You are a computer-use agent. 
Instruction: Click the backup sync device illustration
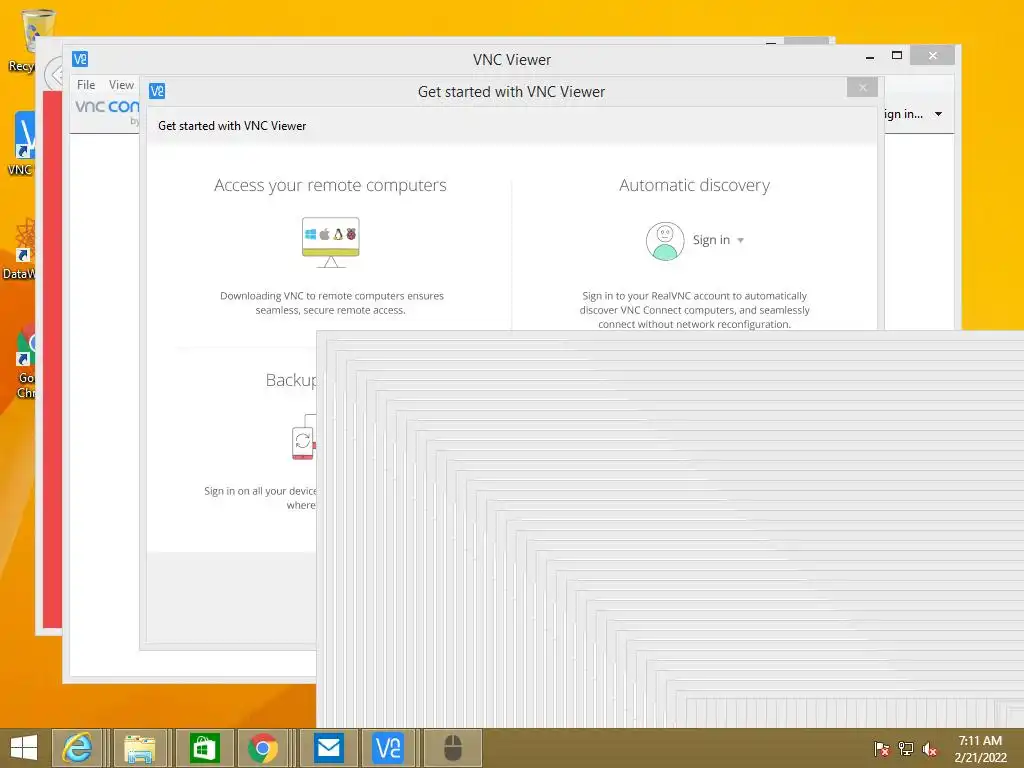(x=304, y=437)
